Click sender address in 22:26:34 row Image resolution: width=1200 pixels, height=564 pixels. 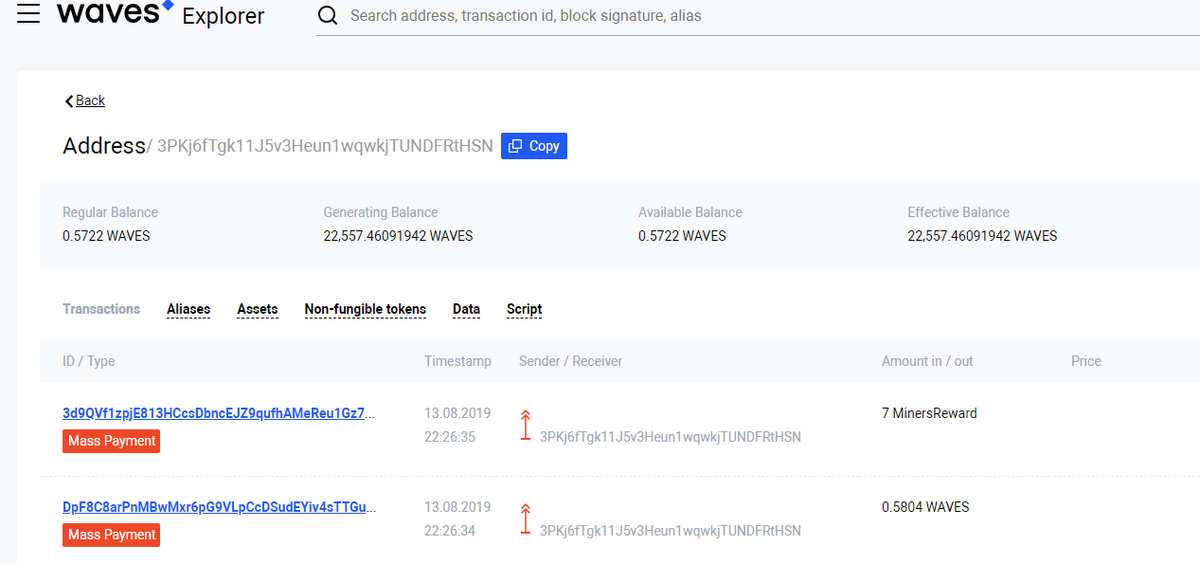click(670, 531)
